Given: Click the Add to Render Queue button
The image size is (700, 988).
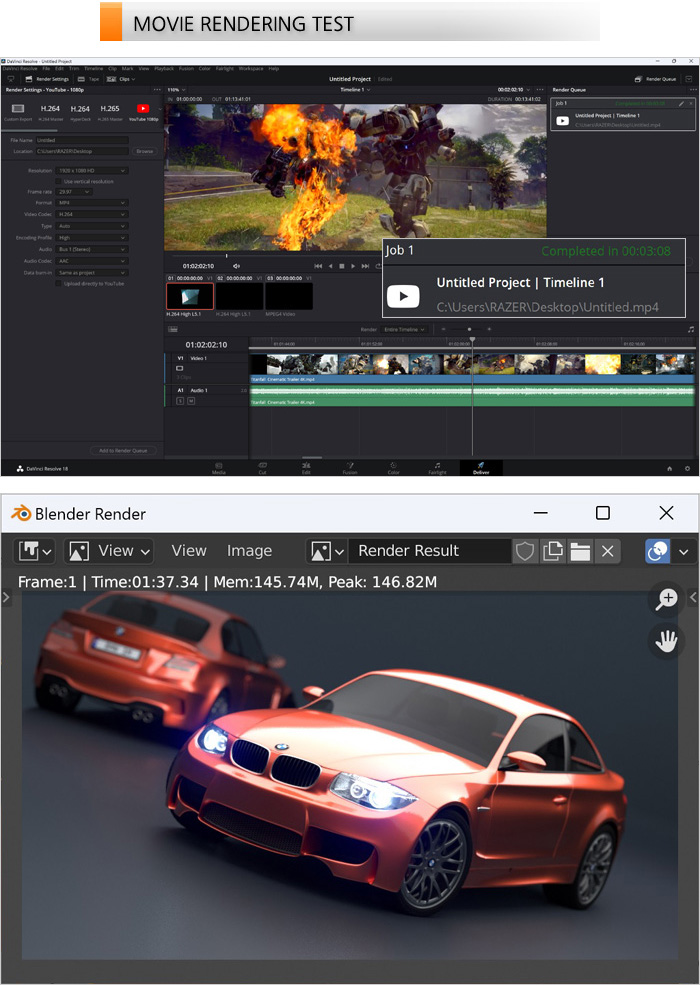Looking at the screenshot, I should tap(123, 451).
